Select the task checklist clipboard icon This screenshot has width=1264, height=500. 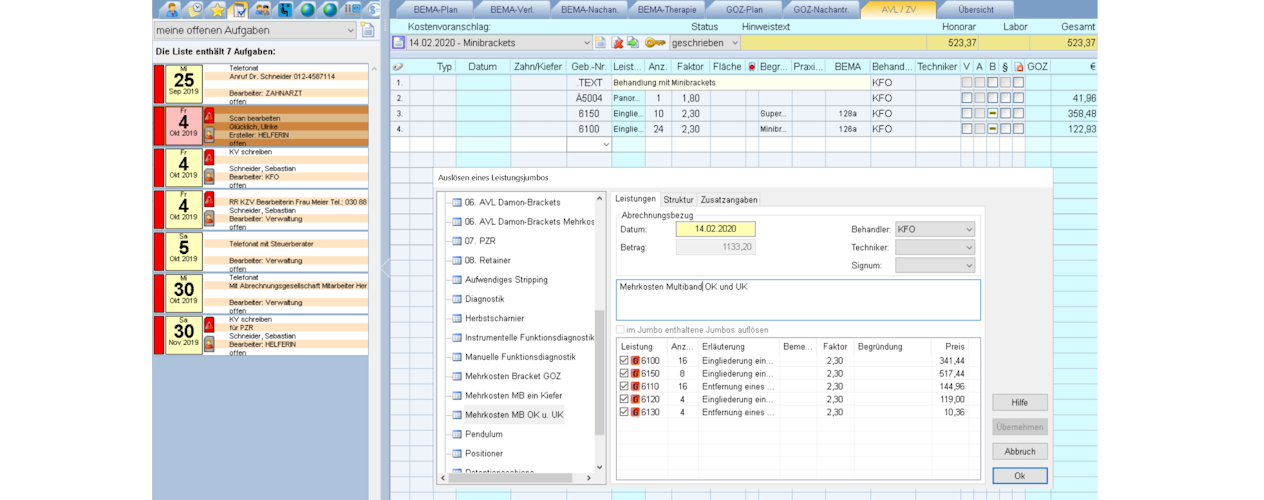point(239,10)
